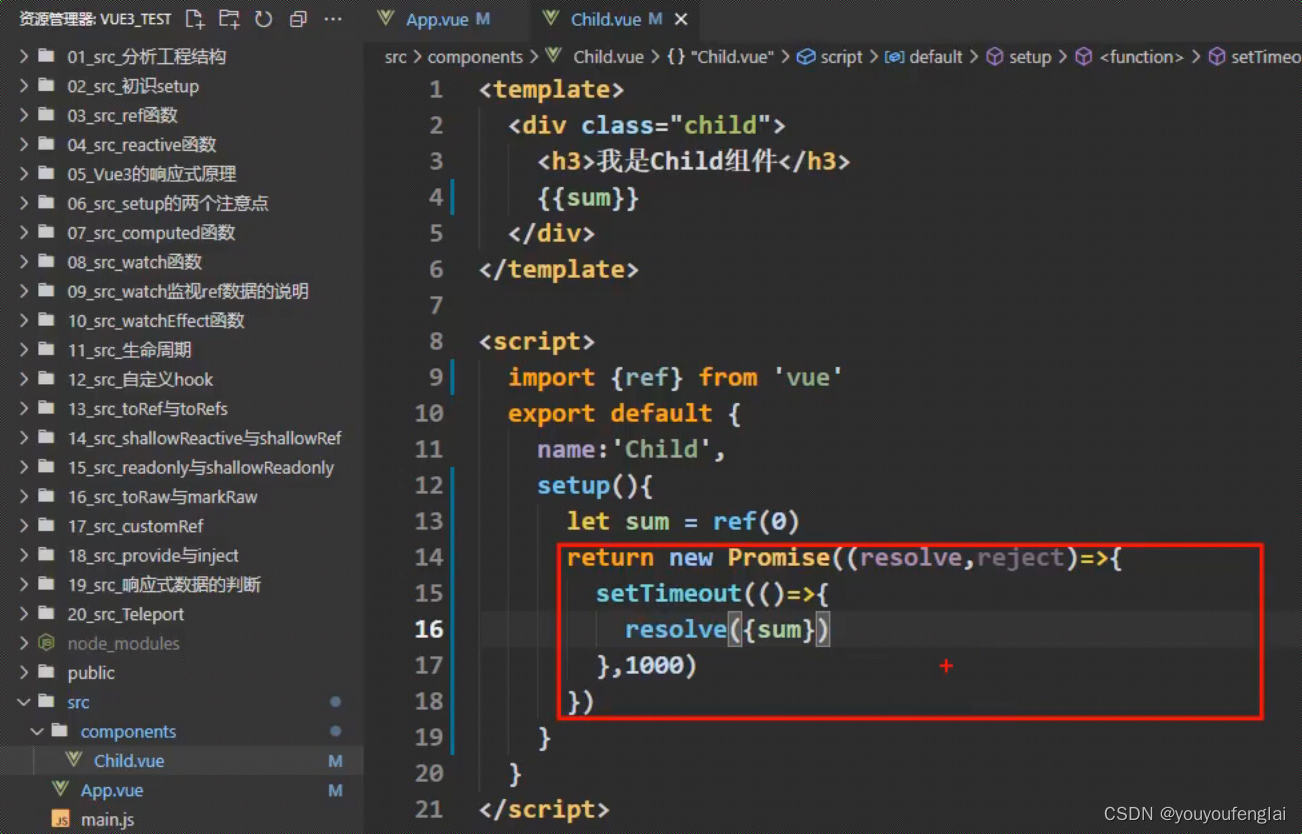
Task: Click the '"Child.vue"' braces breadcrumb segment
Action: 721,57
